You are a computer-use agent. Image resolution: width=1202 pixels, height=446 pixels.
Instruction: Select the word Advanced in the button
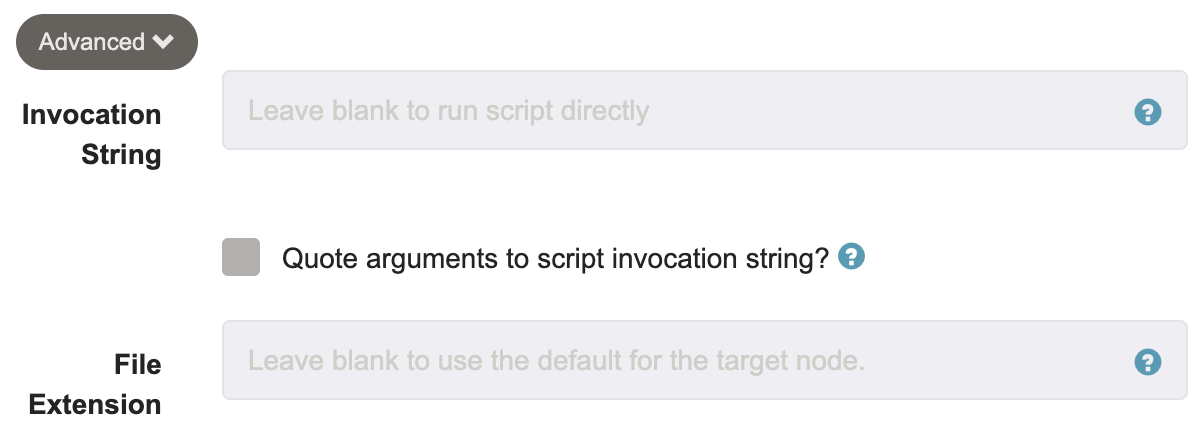pyautogui.click(x=92, y=42)
